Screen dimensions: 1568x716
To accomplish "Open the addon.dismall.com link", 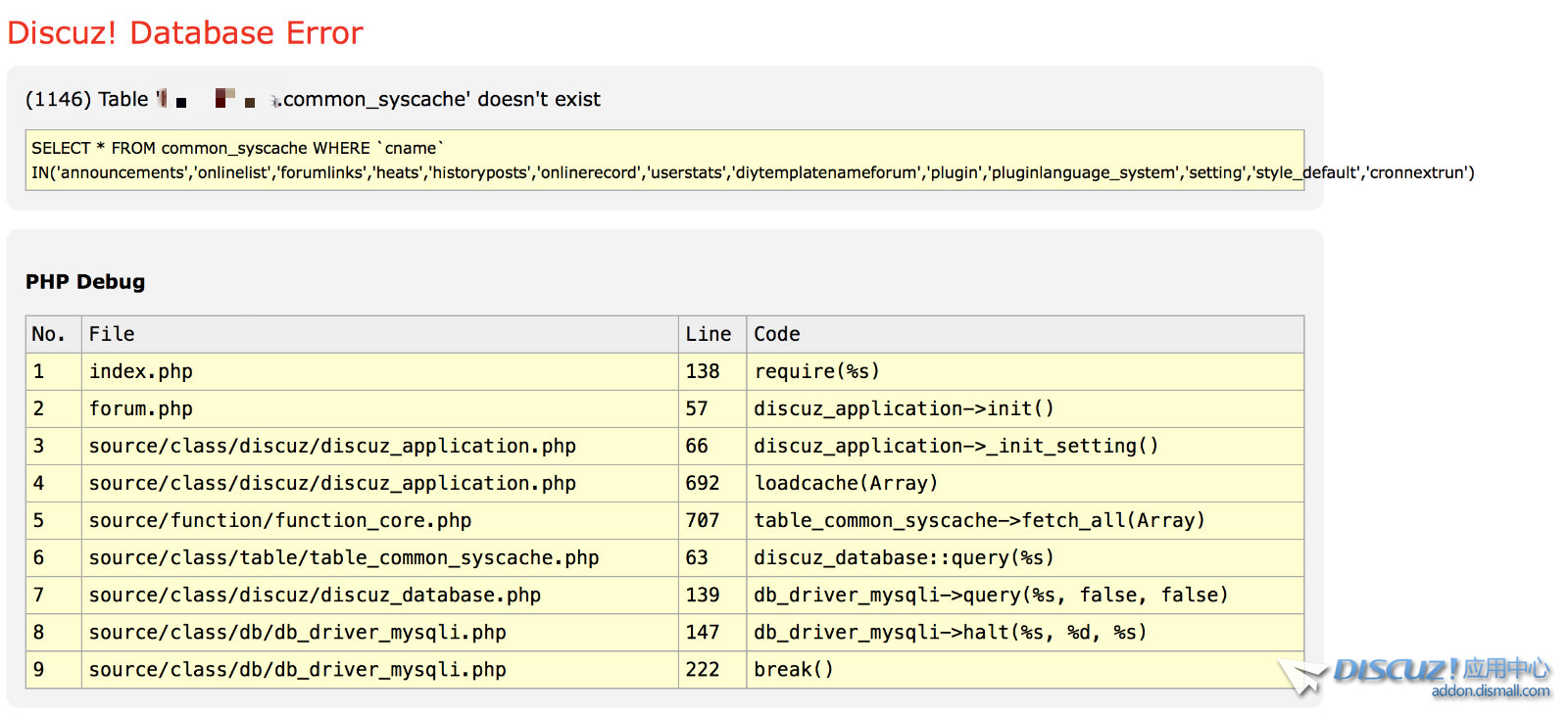I will (x=1490, y=692).
